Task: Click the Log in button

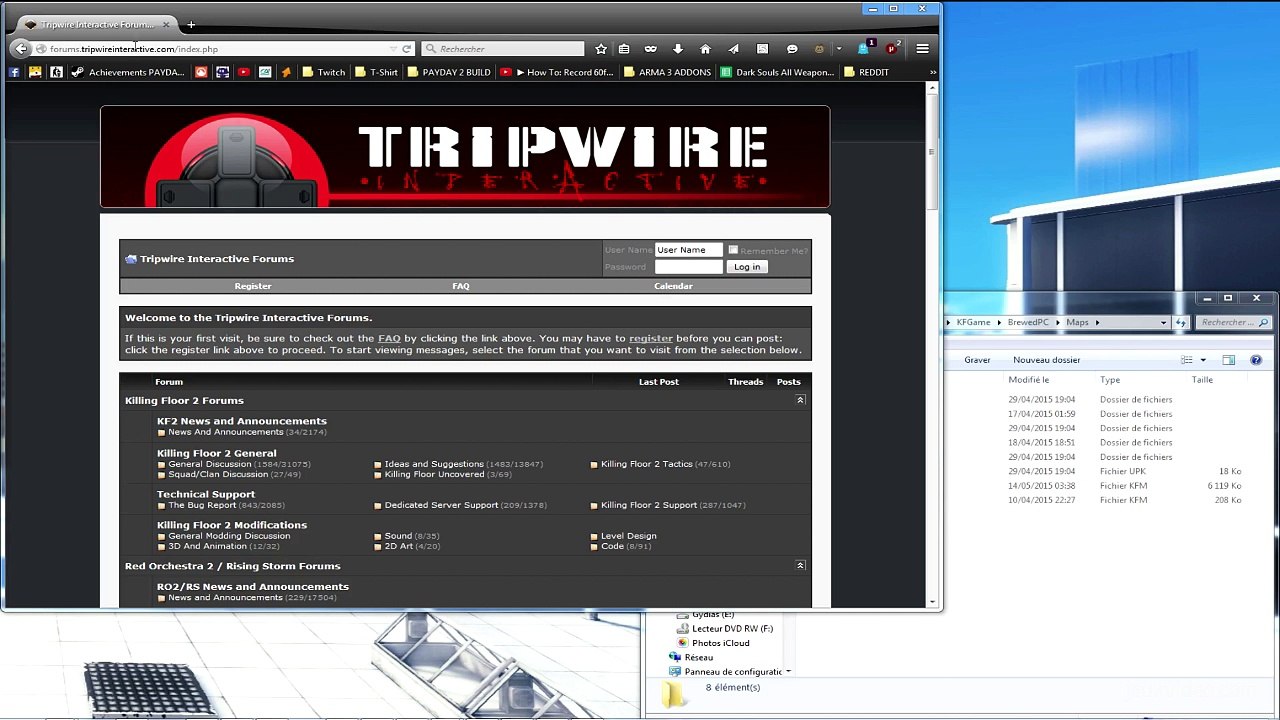Action: pyautogui.click(x=747, y=267)
